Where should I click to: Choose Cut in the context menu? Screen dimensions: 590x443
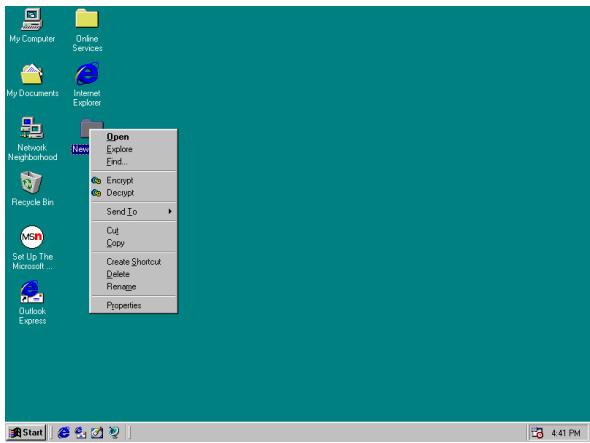[x=133, y=231]
